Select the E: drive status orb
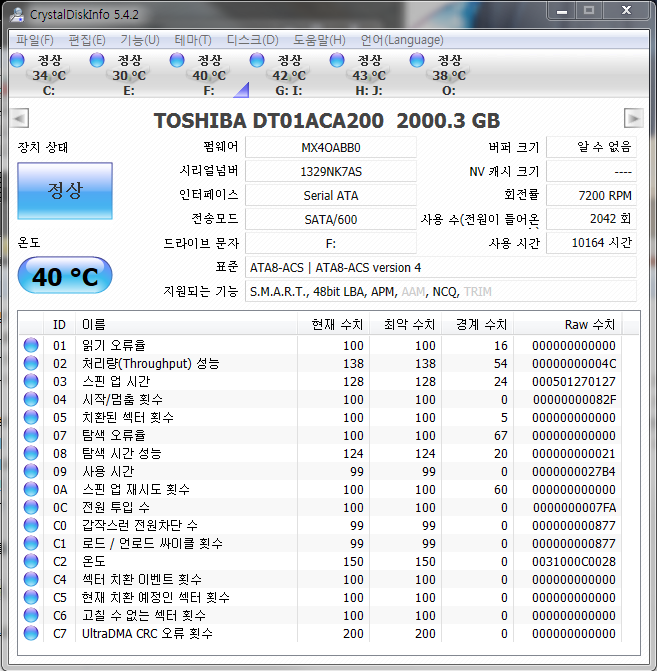 [x=97, y=61]
